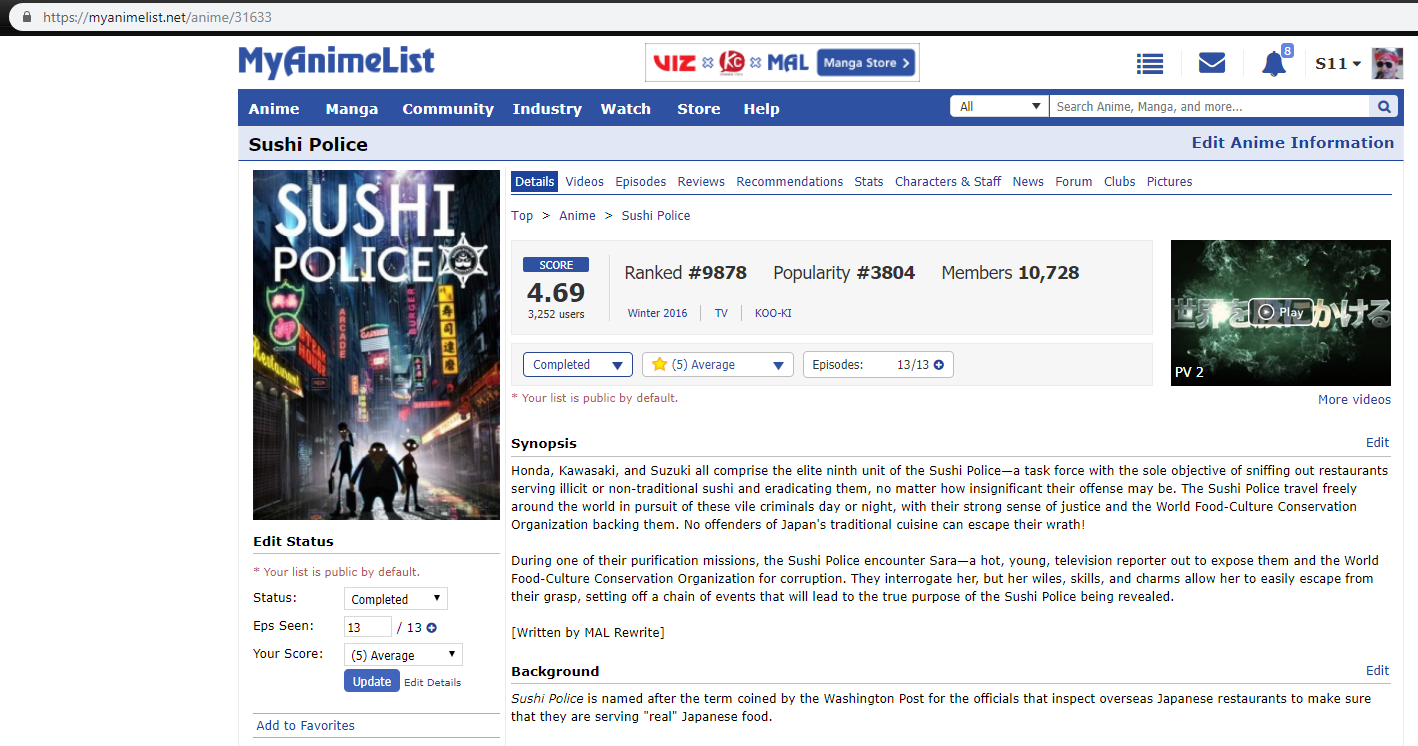Expand the S11 username menu

1338,64
